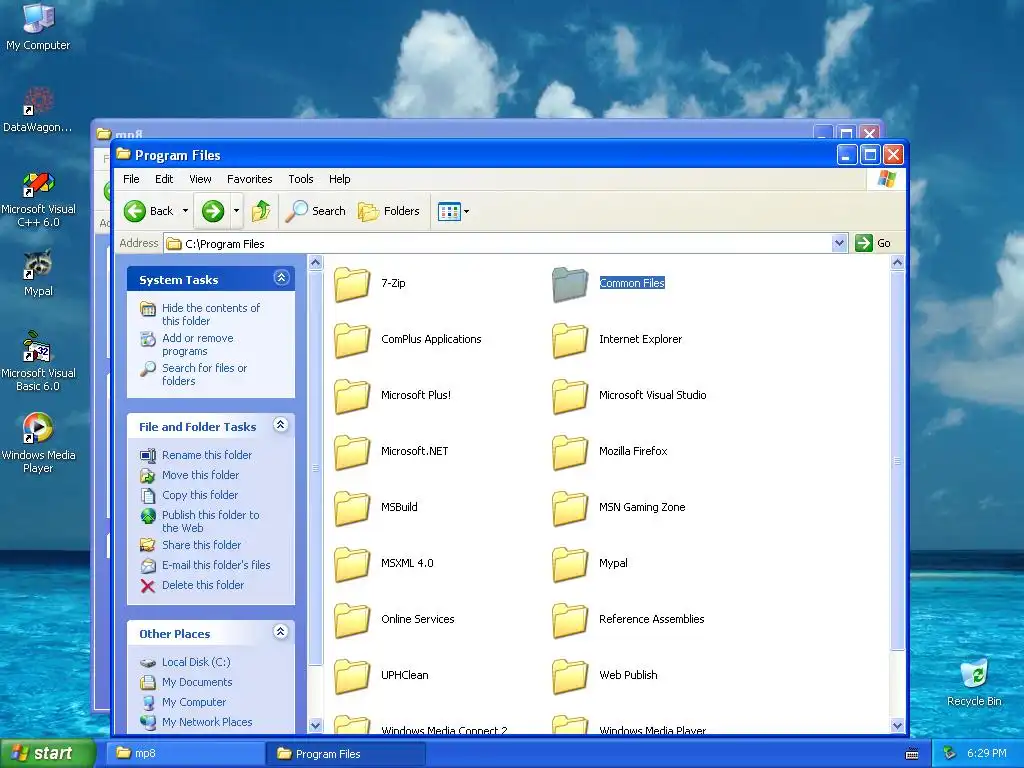Click the green Forward arrow button
Image resolution: width=1024 pixels, height=768 pixels.
click(x=213, y=211)
